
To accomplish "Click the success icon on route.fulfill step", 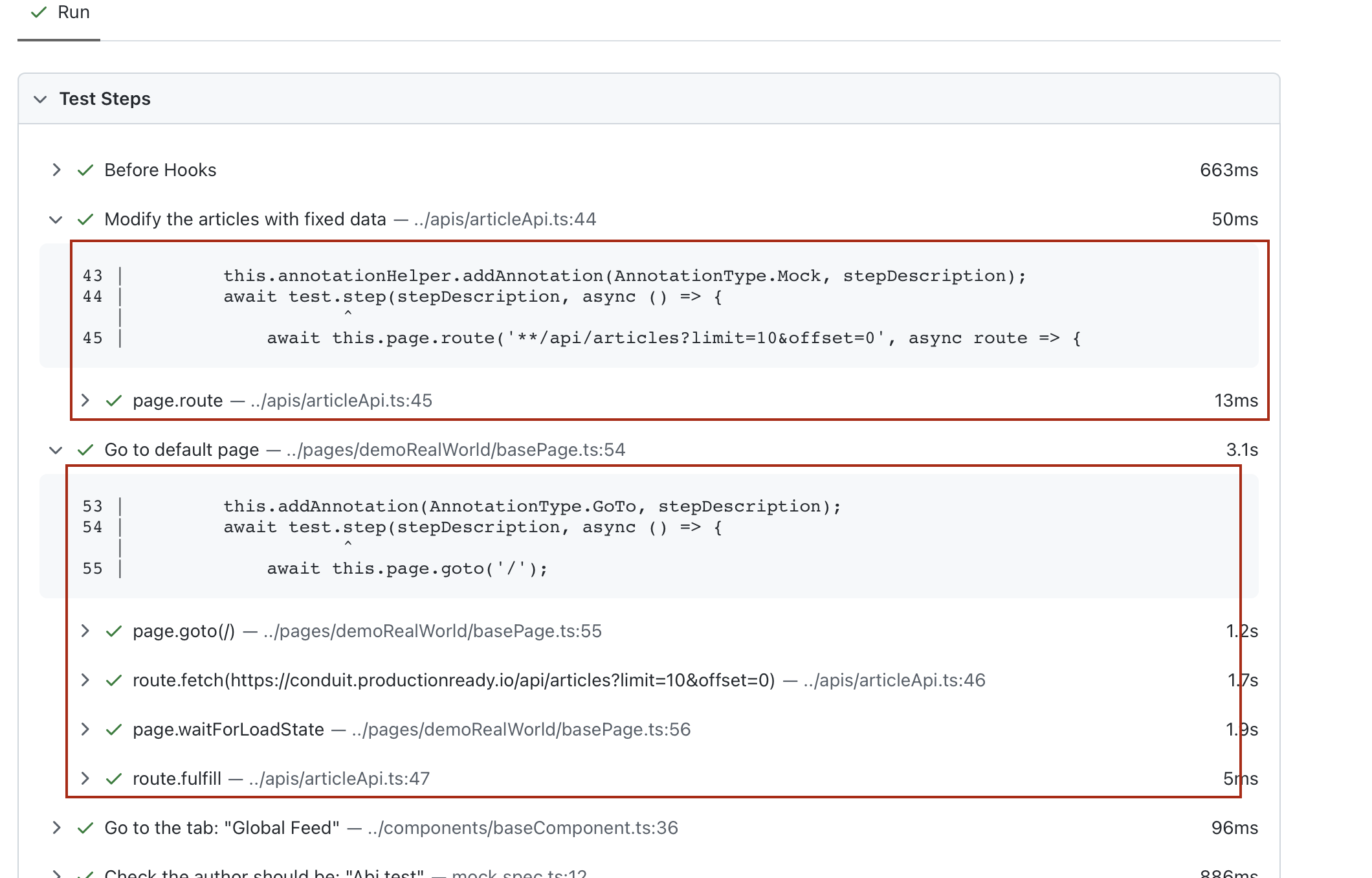I will (x=114, y=778).
